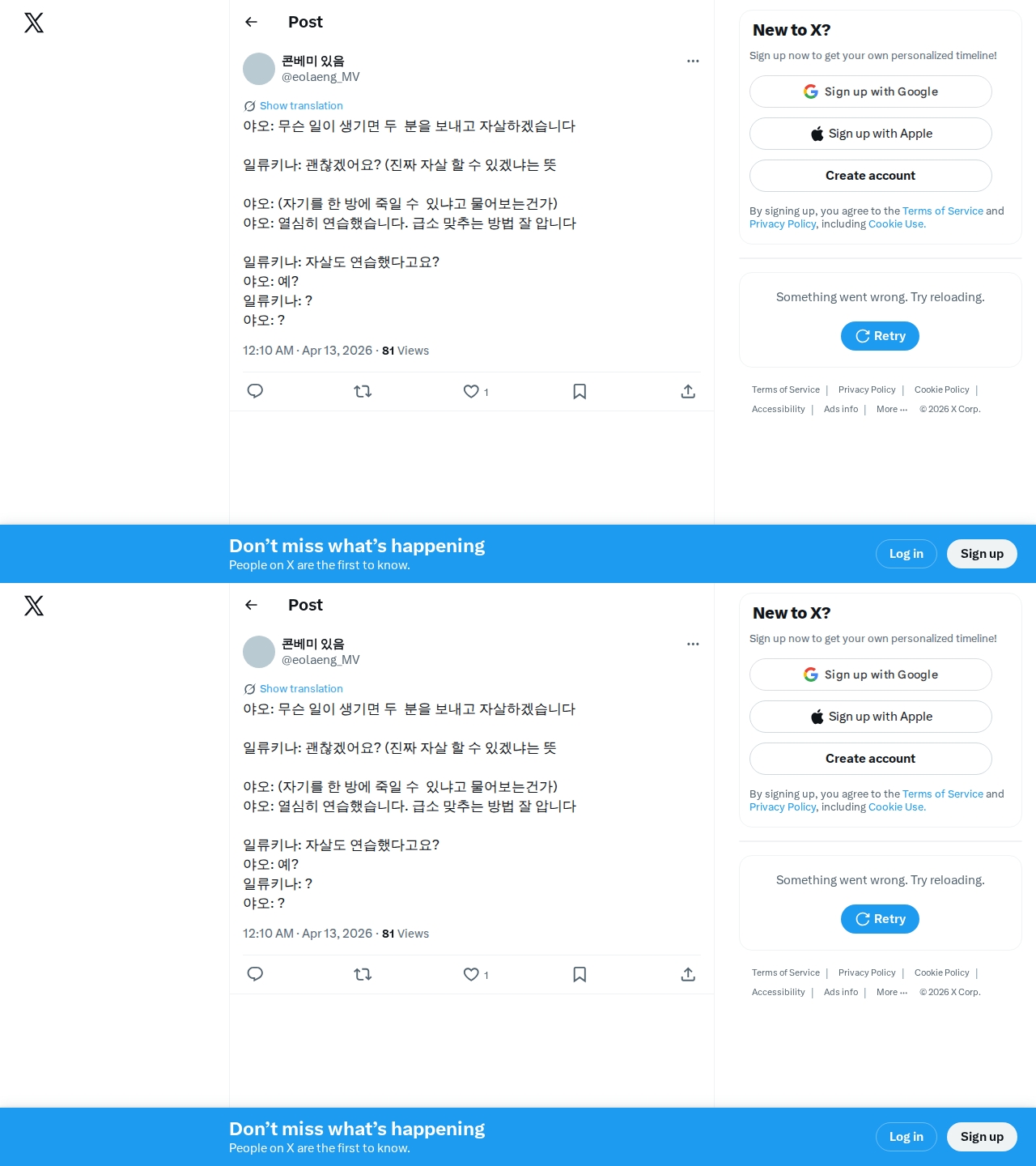Go back using the upper Post arrow
1036x1166 pixels.
[x=251, y=22]
